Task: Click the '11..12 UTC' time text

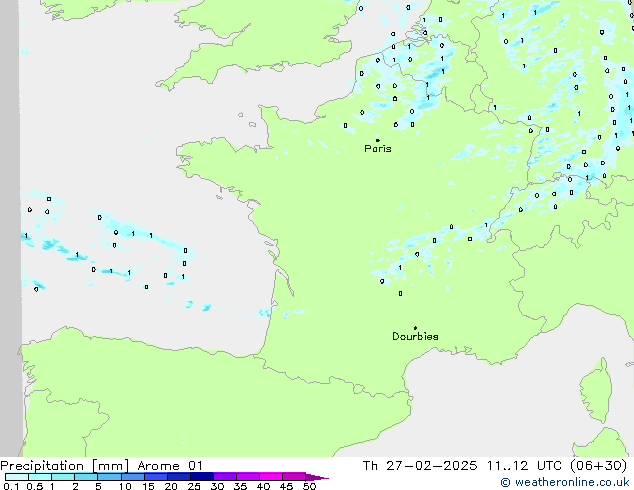Action: [524, 466]
